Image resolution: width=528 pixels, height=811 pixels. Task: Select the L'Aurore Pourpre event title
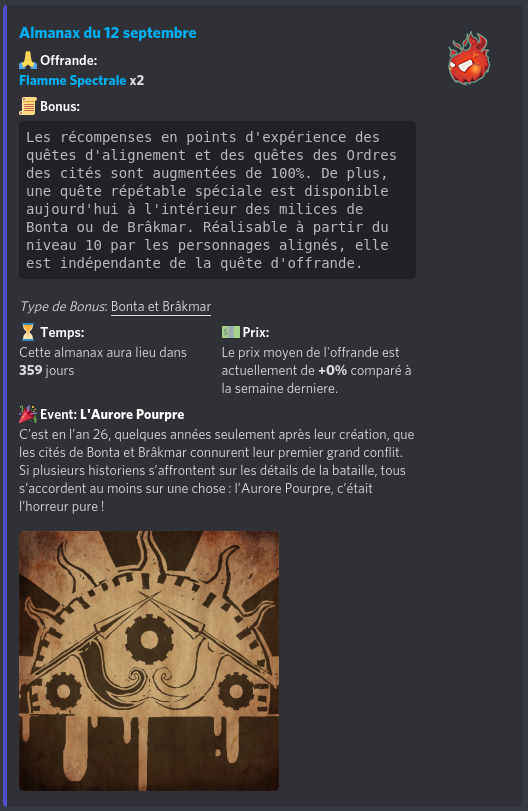click(x=132, y=414)
